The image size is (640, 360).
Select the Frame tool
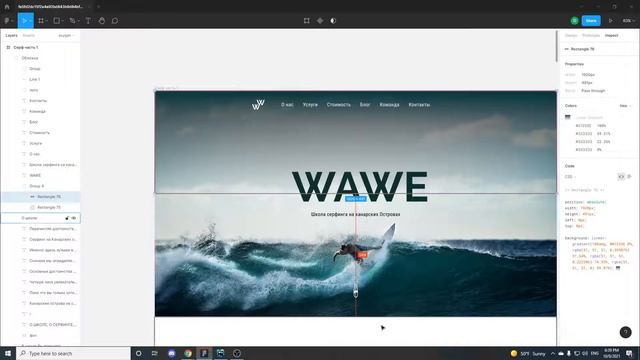point(41,20)
